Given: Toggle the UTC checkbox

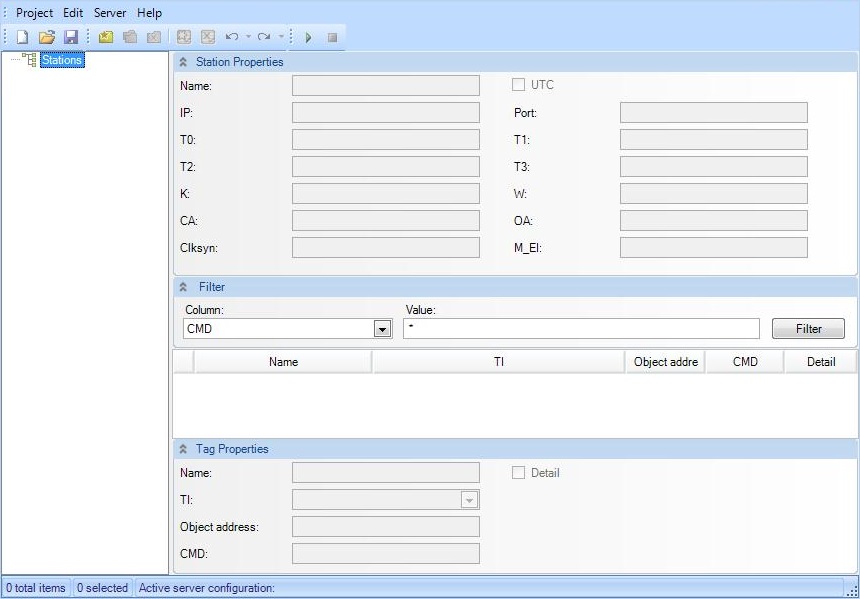Looking at the screenshot, I should [x=519, y=85].
